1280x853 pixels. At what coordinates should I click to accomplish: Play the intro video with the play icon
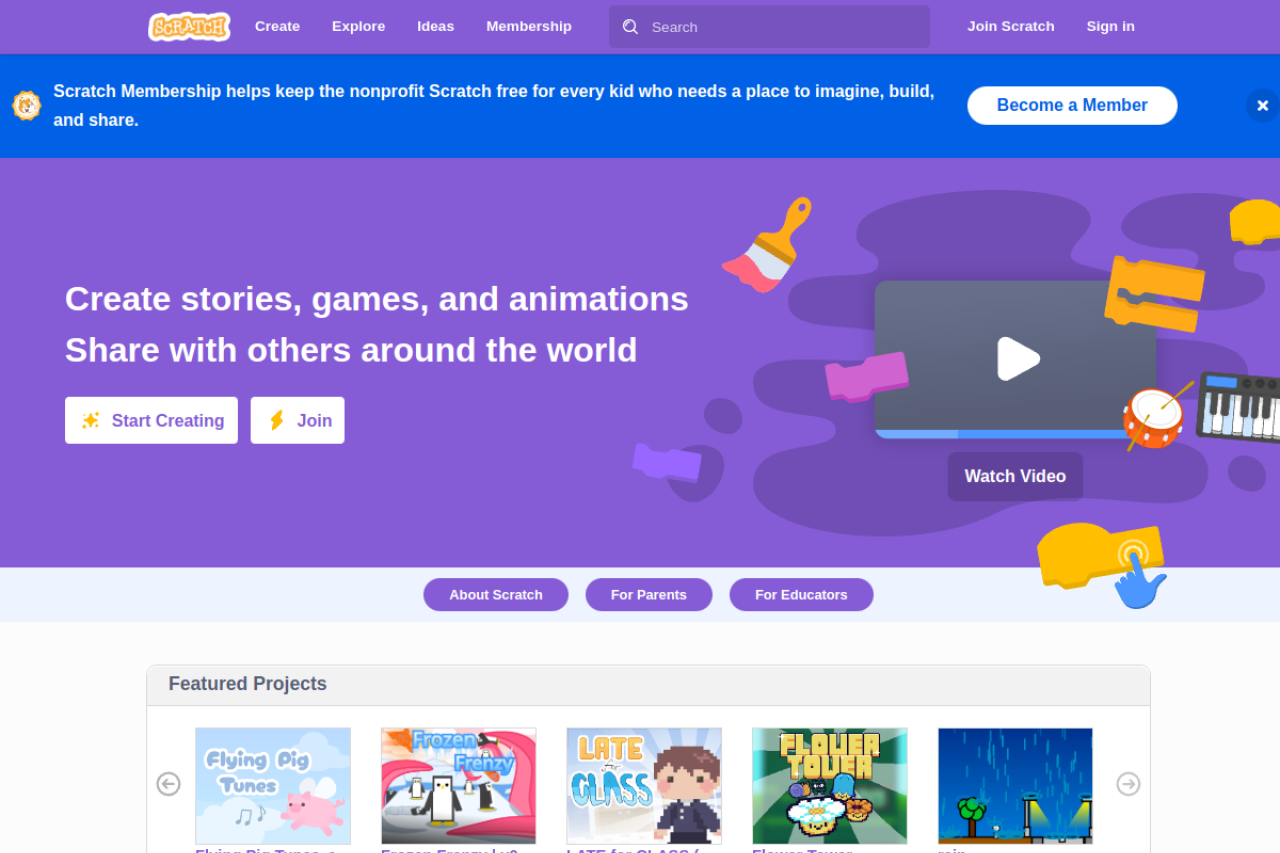click(1018, 358)
